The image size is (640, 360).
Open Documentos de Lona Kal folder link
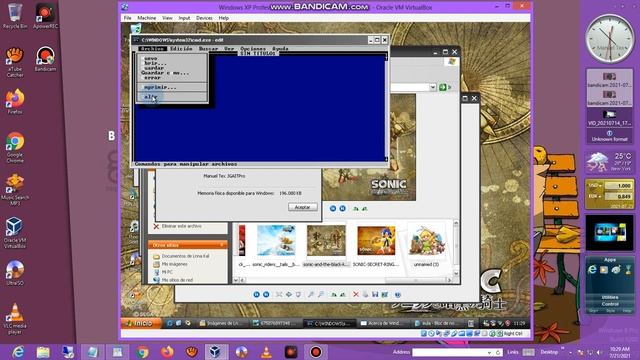point(181,256)
